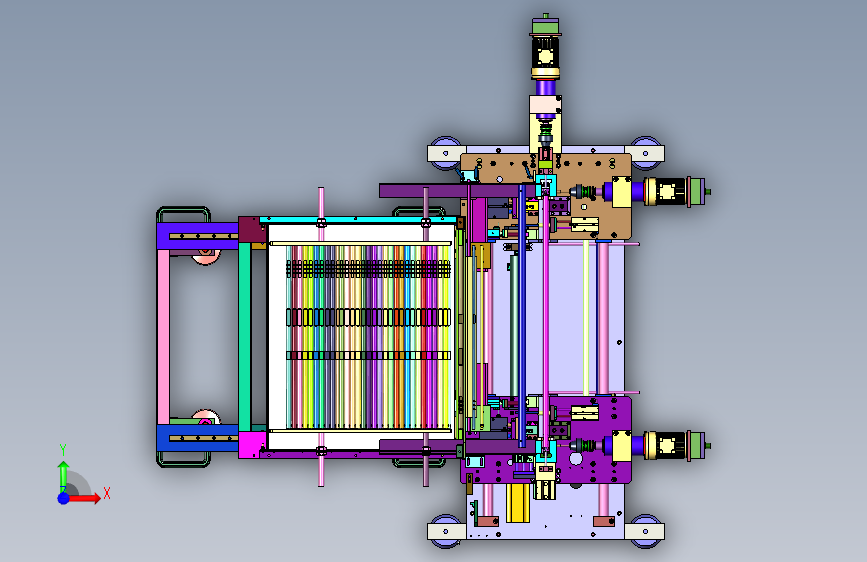The width and height of the screenshot is (867, 562).
Task: Click the red X axis arrow of triad
Action: click(84, 498)
